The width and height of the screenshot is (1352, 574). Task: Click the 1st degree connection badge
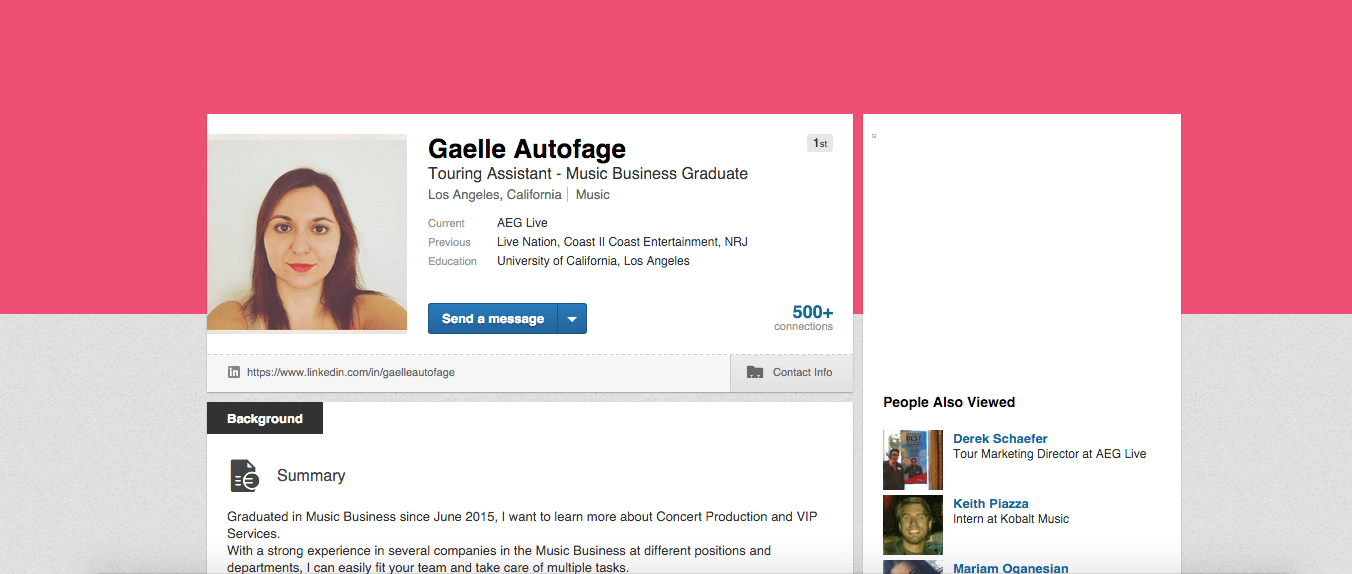point(820,143)
